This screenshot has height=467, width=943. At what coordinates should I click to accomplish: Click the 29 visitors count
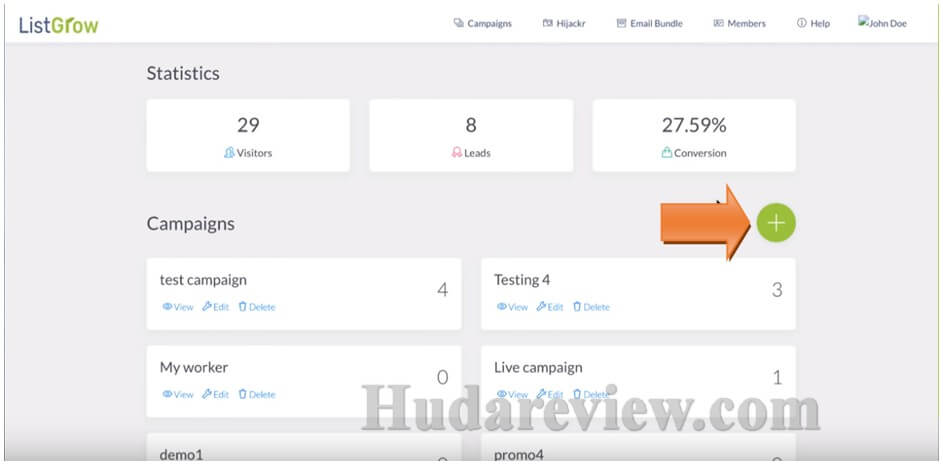[x=248, y=125]
